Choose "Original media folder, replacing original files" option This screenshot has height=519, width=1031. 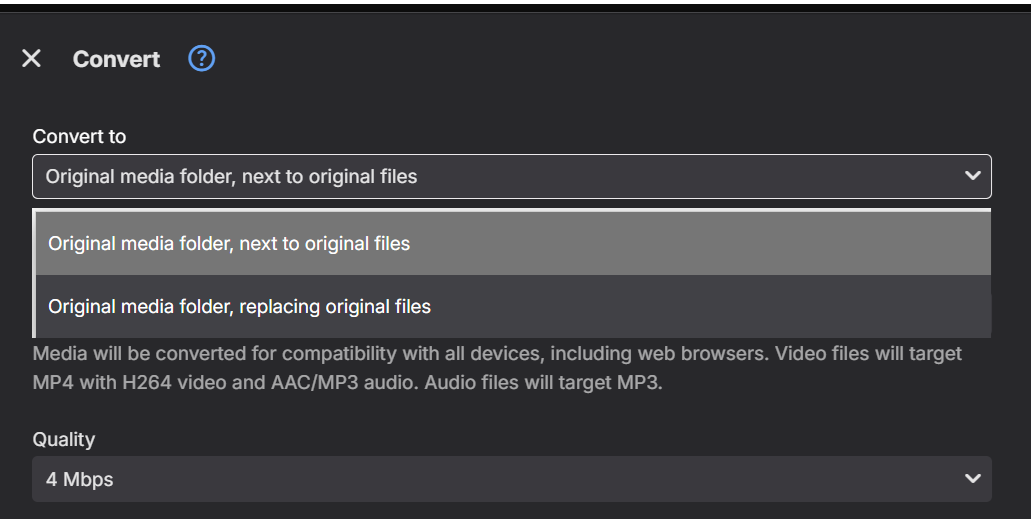(x=239, y=306)
